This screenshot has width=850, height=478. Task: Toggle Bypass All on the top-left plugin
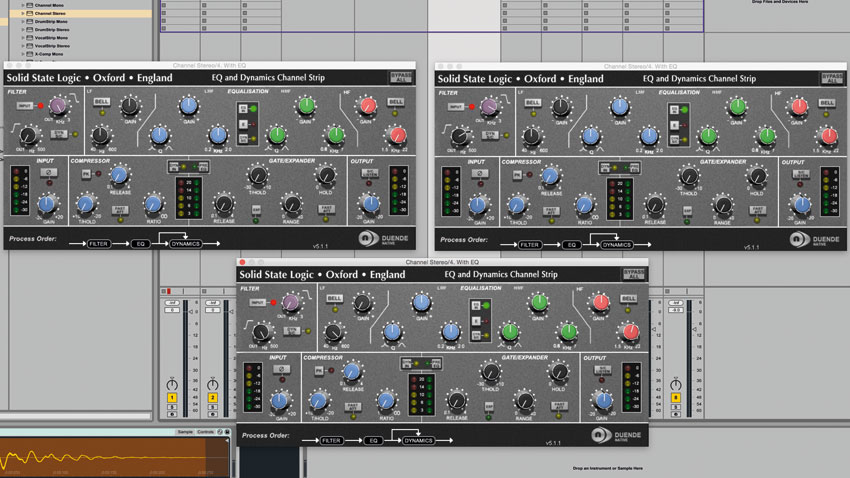[400, 78]
